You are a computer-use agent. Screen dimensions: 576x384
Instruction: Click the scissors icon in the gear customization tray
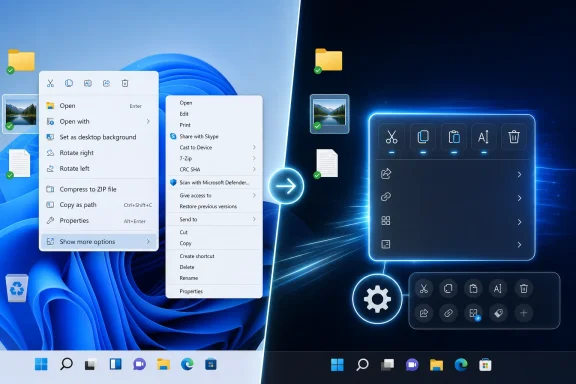(x=424, y=288)
